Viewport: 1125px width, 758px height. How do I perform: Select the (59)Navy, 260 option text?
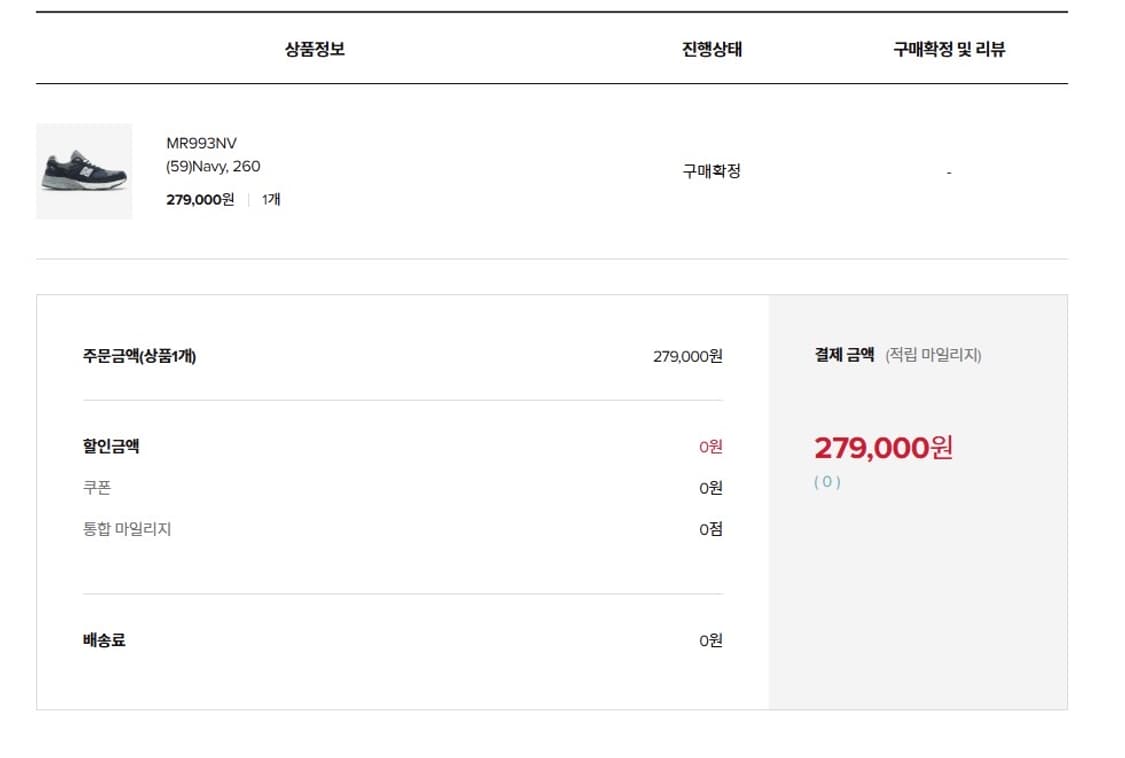tap(212, 166)
